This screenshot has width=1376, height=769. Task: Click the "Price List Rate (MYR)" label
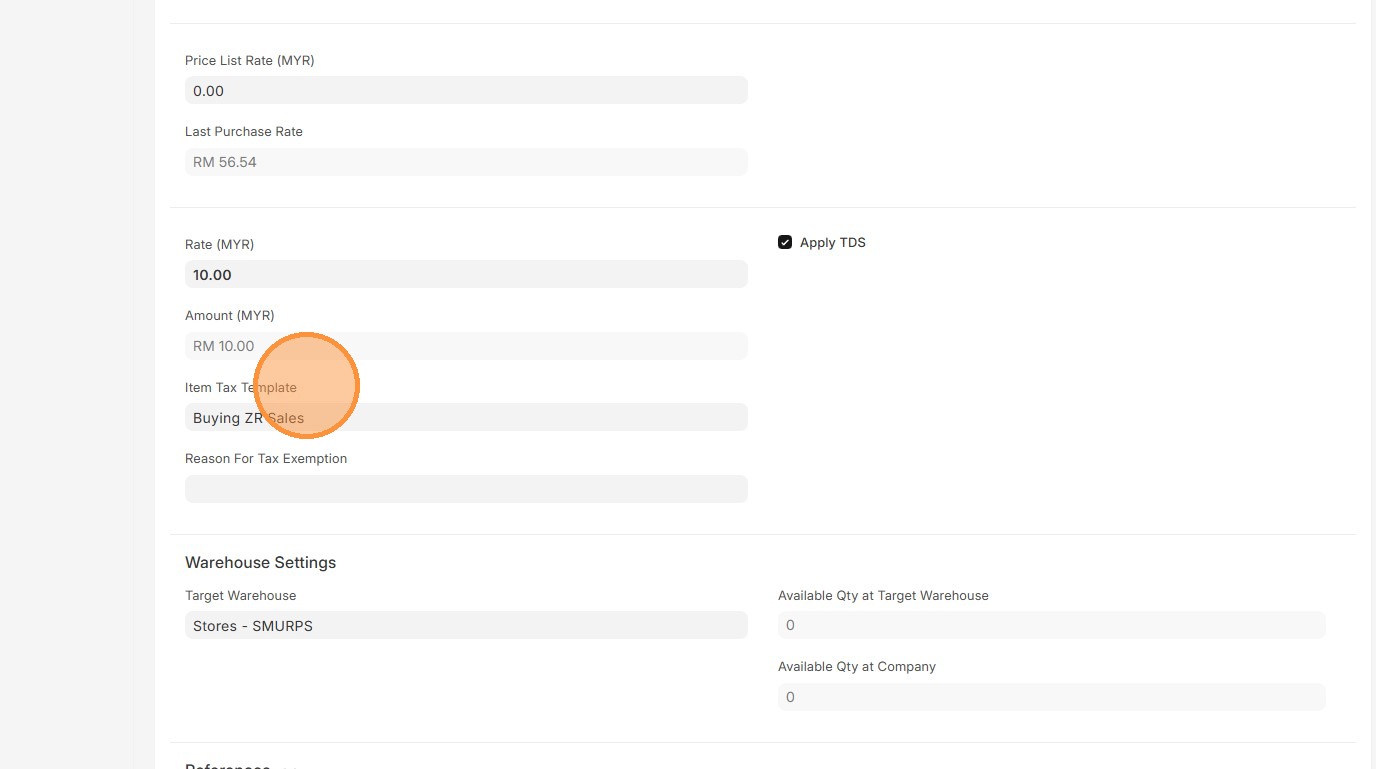[x=250, y=61]
